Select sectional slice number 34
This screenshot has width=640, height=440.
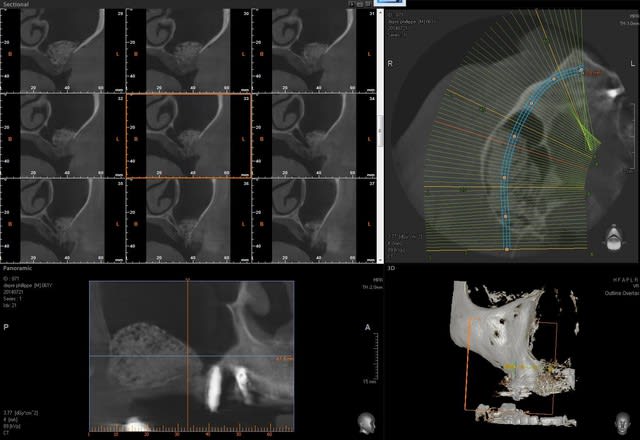pos(314,136)
